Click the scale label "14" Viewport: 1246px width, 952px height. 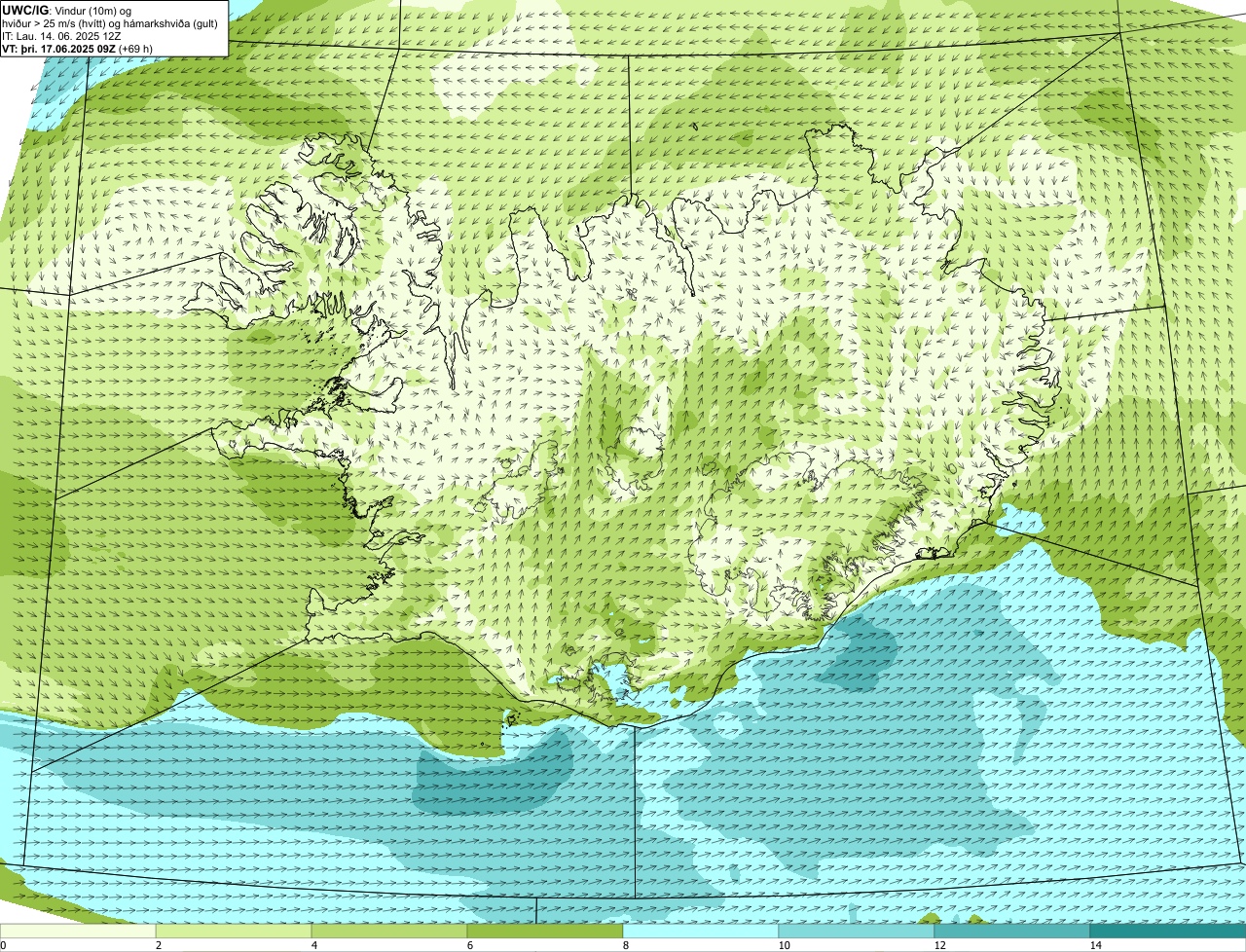tap(1095, 945)
